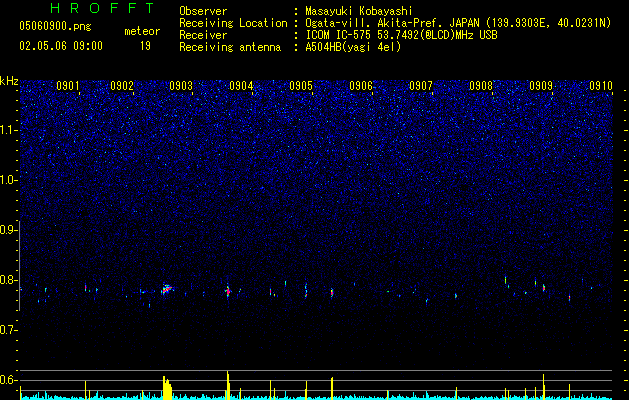Viewport: 629px width, 400px height.
Task: Select the file name 05060900.png
Action: click(x=55, y=26)
